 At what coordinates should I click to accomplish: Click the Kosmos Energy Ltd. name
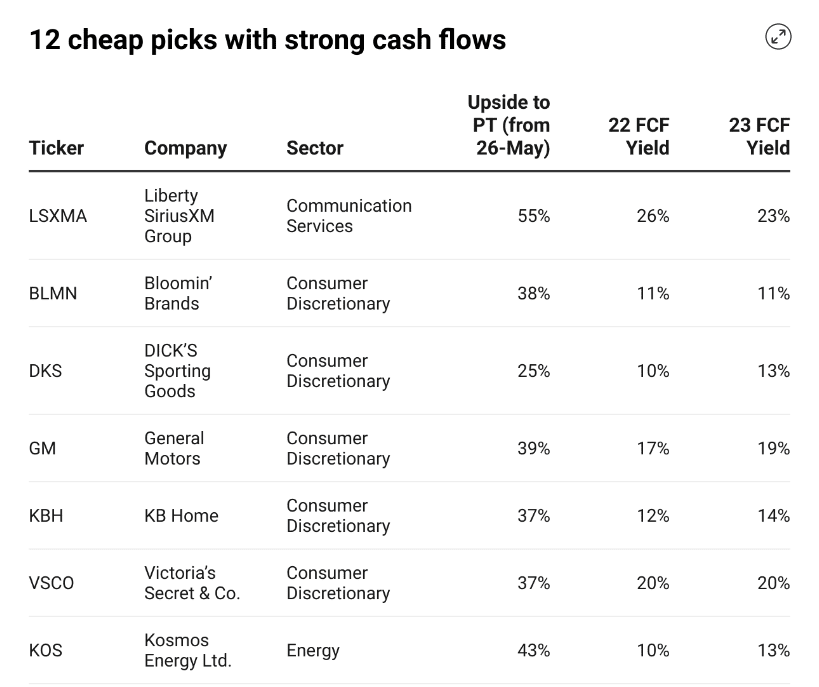187,650
